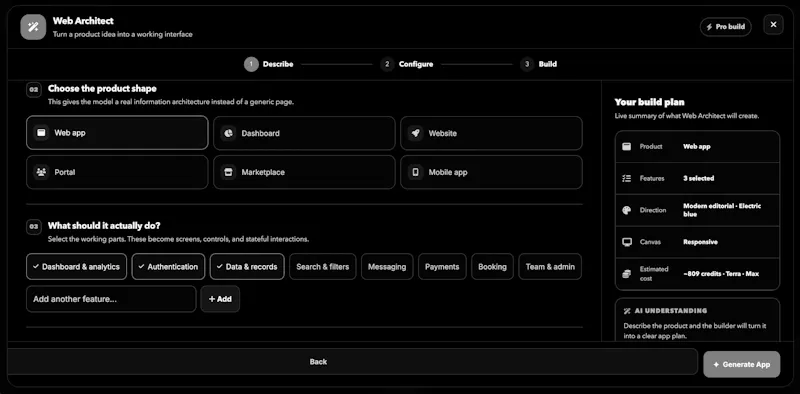Go to step 2 Configure

[407, 64]
